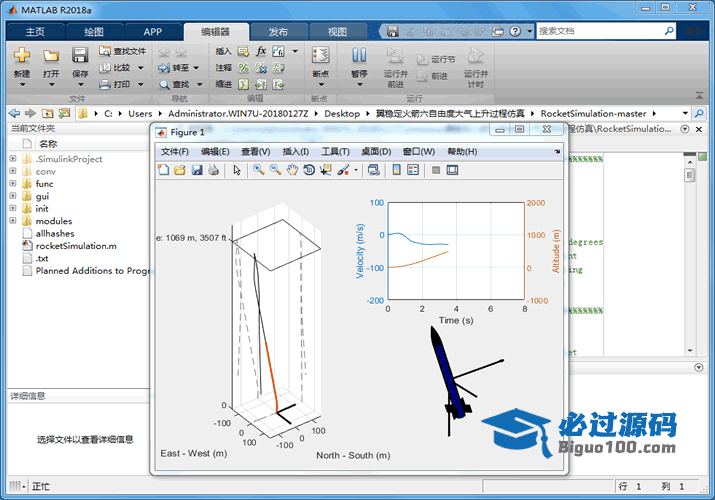715x500 pixels.
Task: Toggle Zoom Out tool in Figure 1
Action: 275,170
